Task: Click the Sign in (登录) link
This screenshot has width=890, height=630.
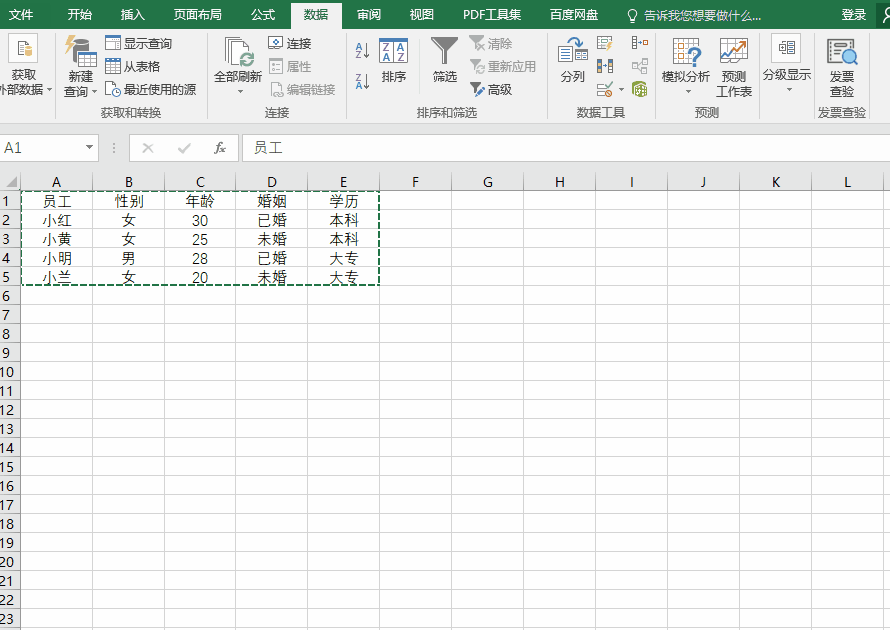Action: (854, 15)
